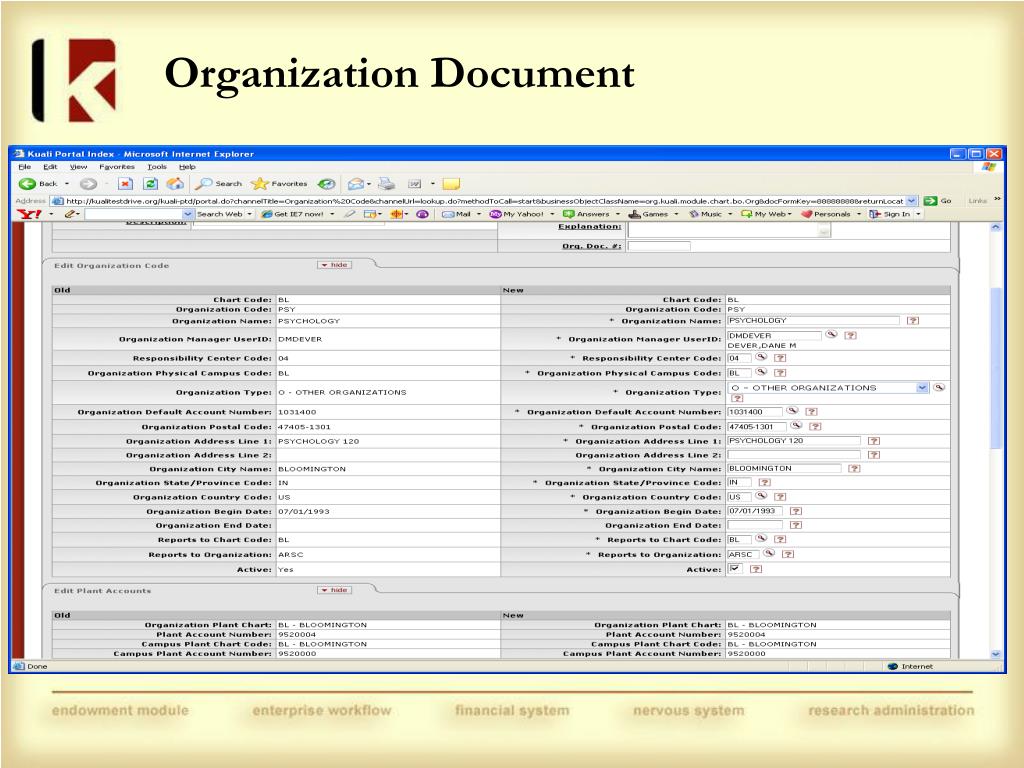
Task: Open the Games toolbar dropdown
Action: [x=676, y=214]
